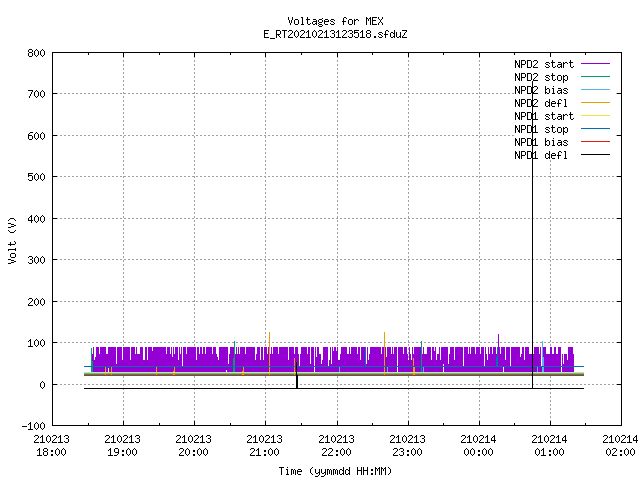Click the '210213 19:00' time tick label

tap(122, 446)
